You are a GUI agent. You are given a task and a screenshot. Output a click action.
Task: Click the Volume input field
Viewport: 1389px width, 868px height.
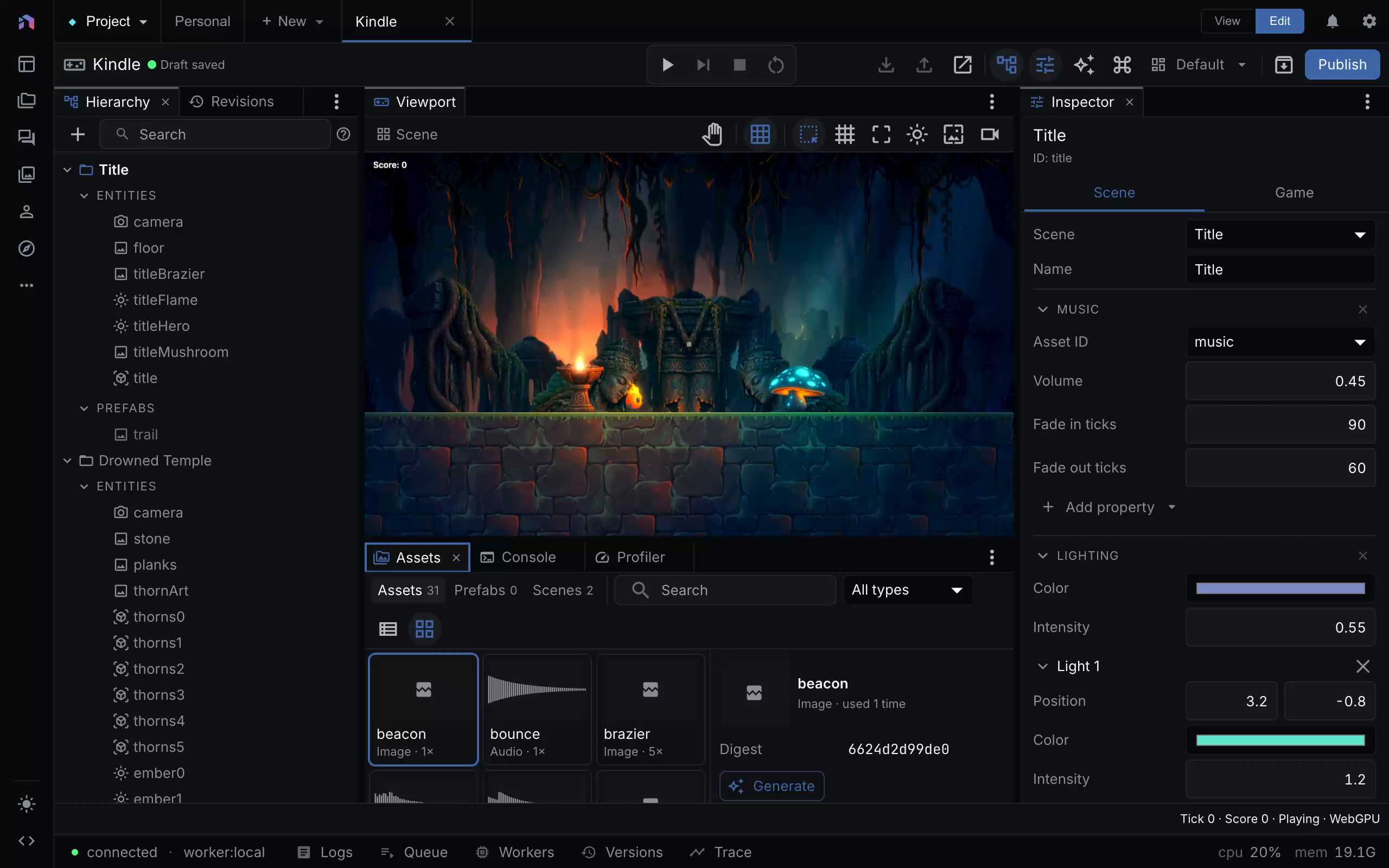tap(1280, 381)
